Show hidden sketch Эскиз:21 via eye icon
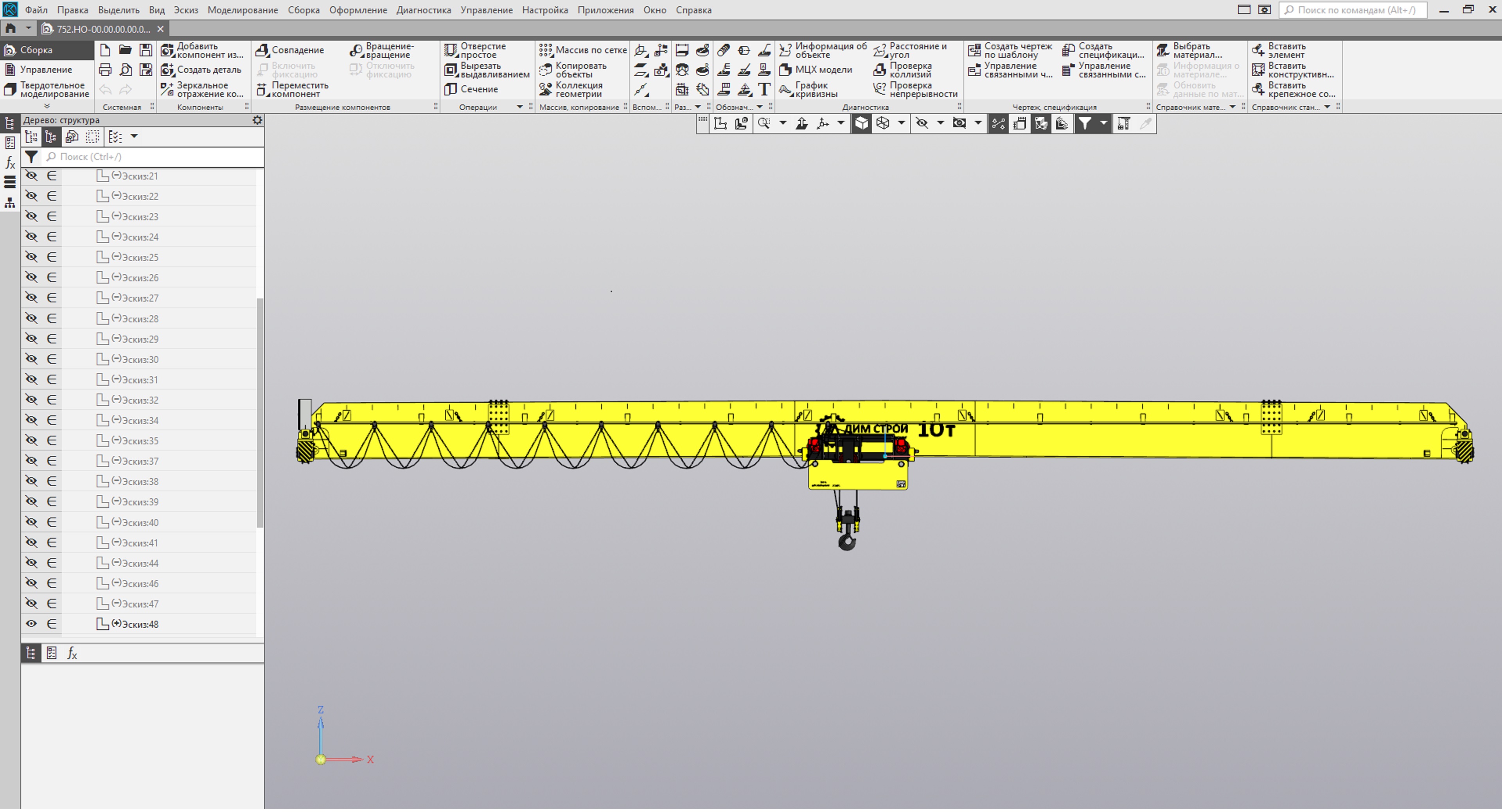The image size is (1502, 812). 31,176
